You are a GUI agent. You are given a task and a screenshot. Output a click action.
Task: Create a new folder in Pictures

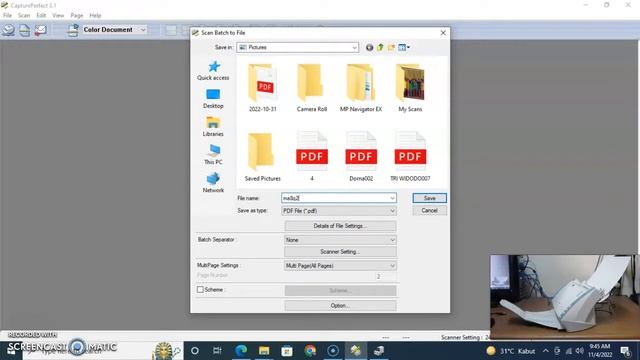391,47
